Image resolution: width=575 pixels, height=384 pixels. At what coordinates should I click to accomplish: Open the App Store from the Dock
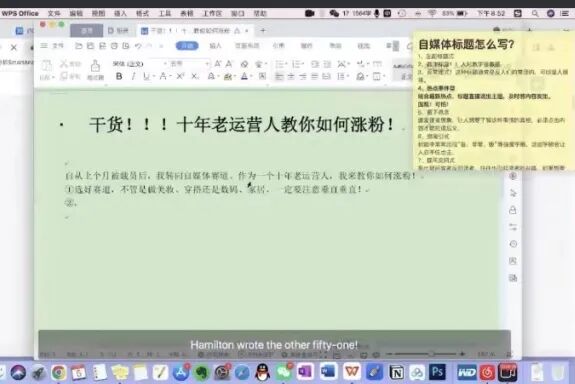click(x=181, y=373)
